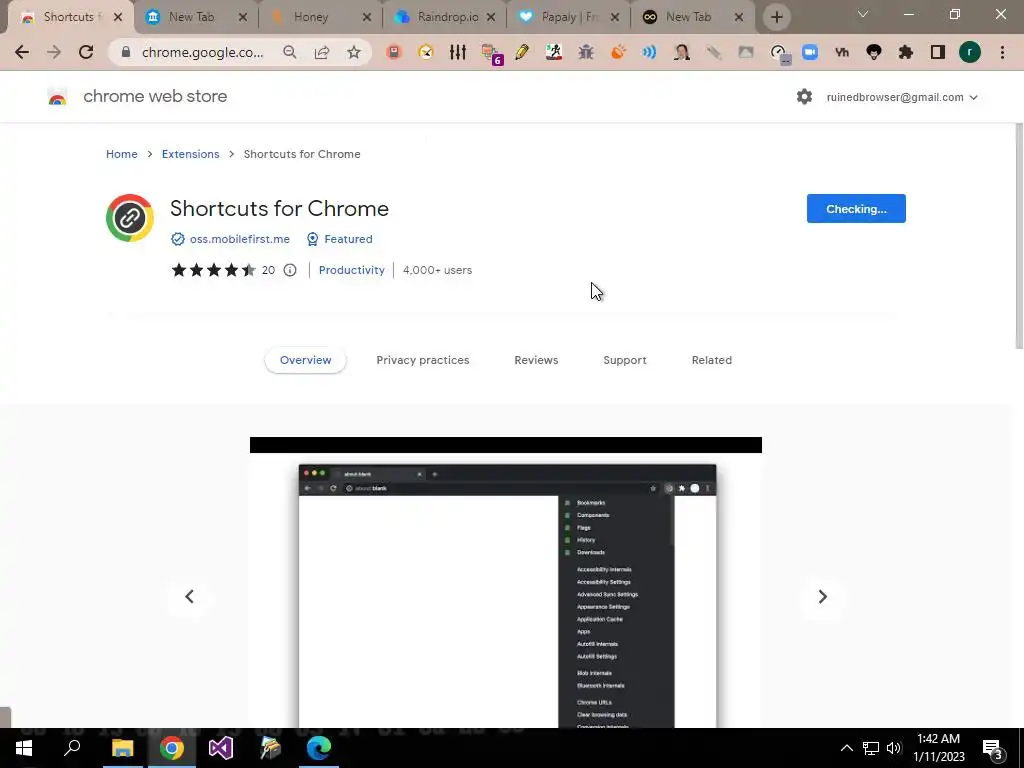Go to Extensions breadcrumb link
The height and width of the screenshot is (768, 1024).
coord(191,154)
